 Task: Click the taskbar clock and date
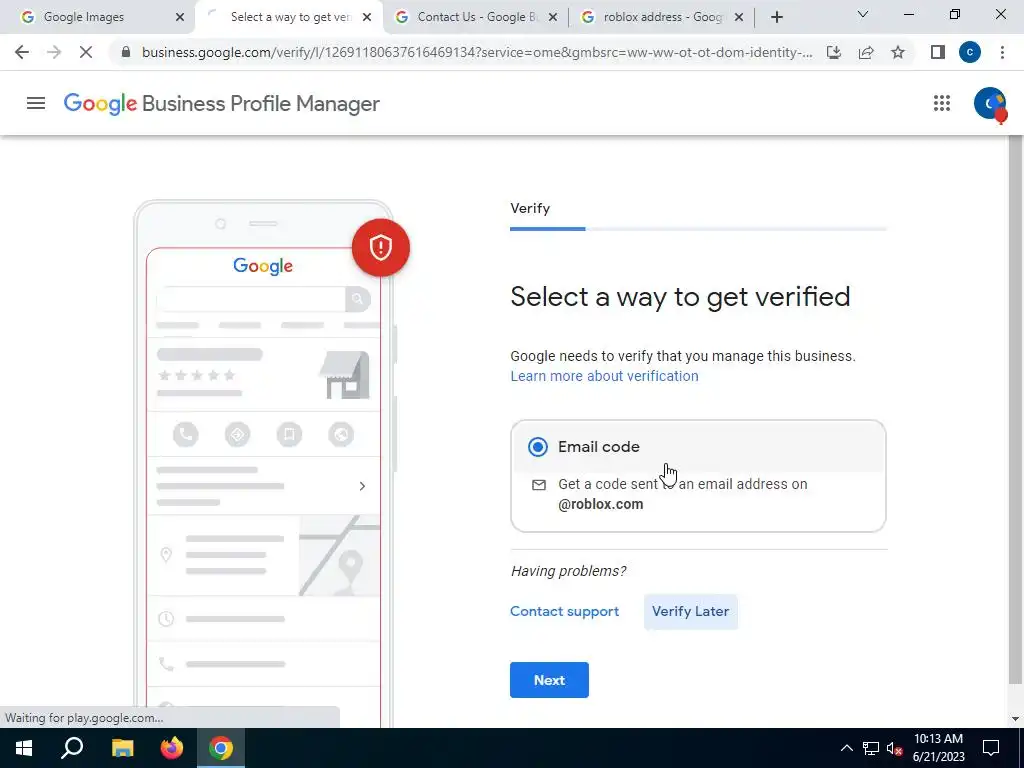[x=938, y=748]
